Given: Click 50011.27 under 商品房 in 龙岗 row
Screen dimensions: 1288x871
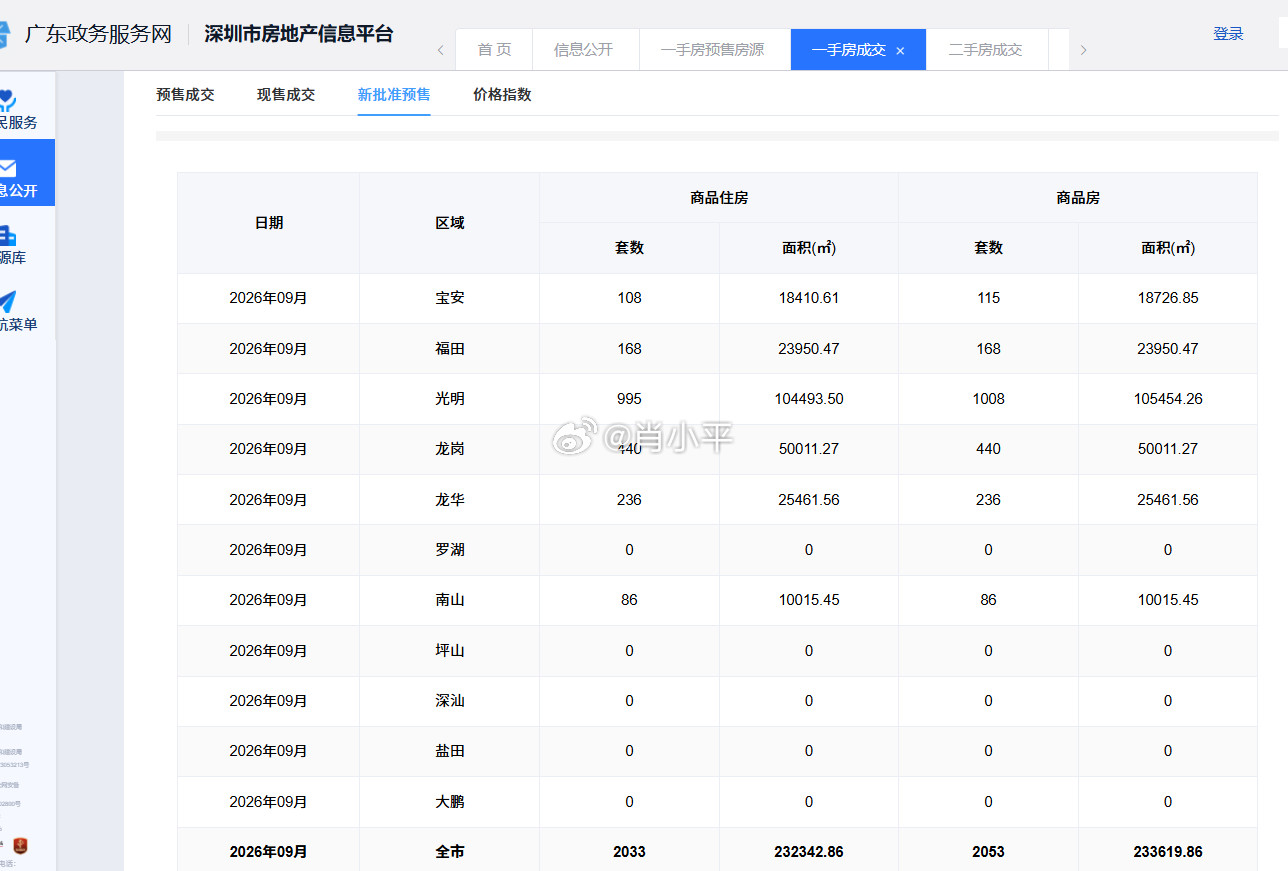Looking at the screenshot, I should (1168, 449).
